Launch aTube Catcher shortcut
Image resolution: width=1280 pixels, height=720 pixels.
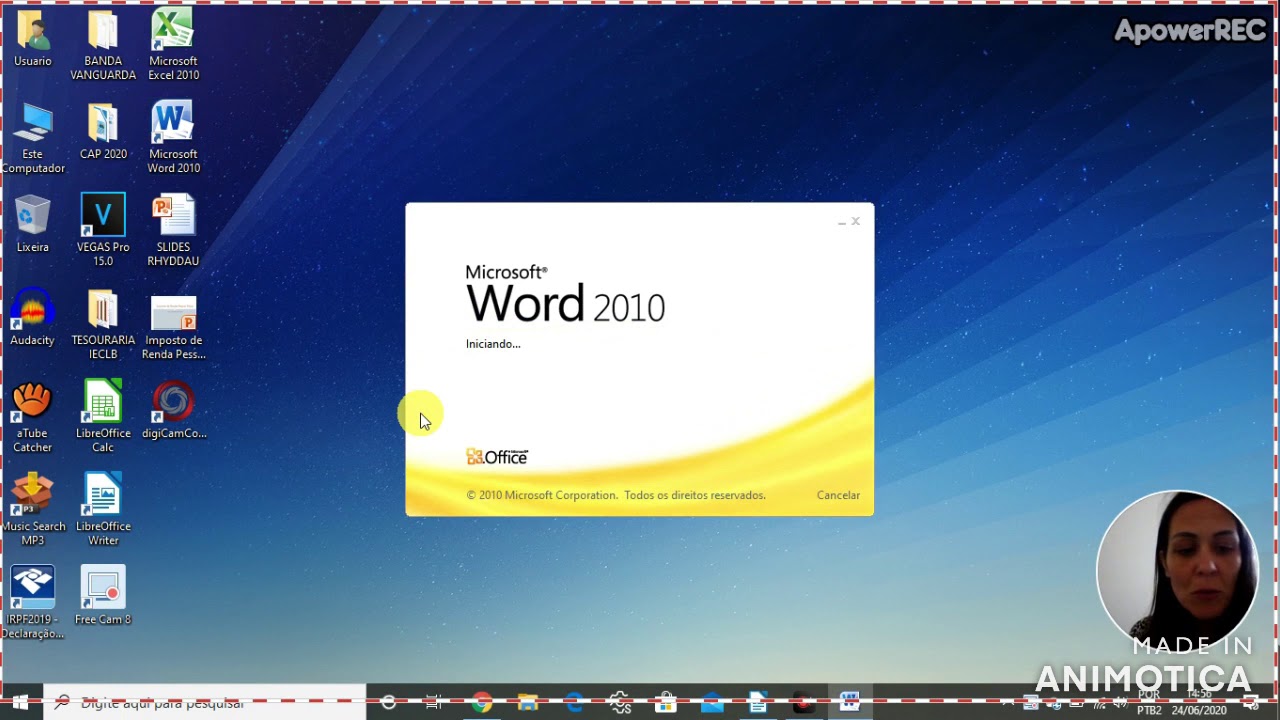[33, 417]
